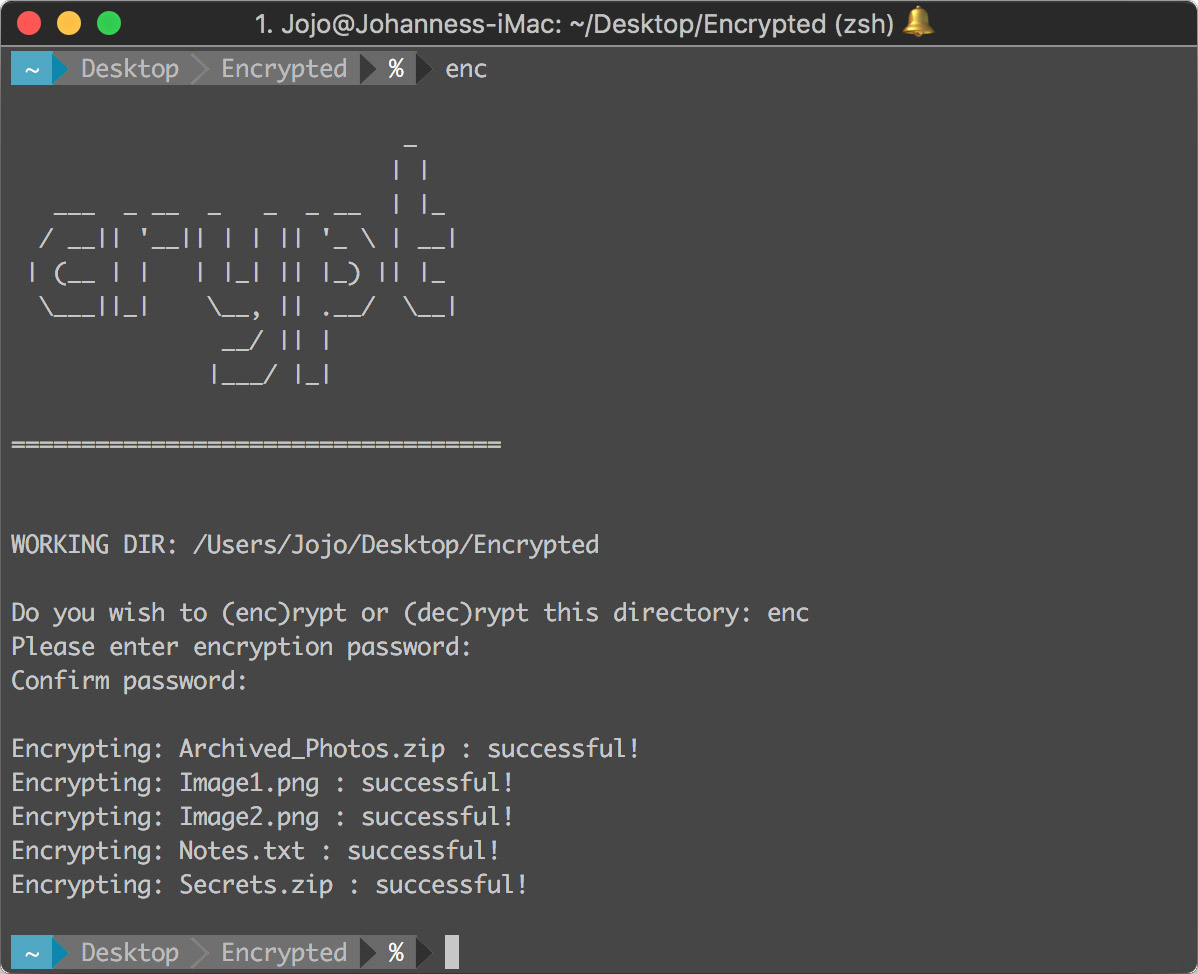
Task: Click the "%" symbol in the top prompt
Action: (x=396, y=69)
